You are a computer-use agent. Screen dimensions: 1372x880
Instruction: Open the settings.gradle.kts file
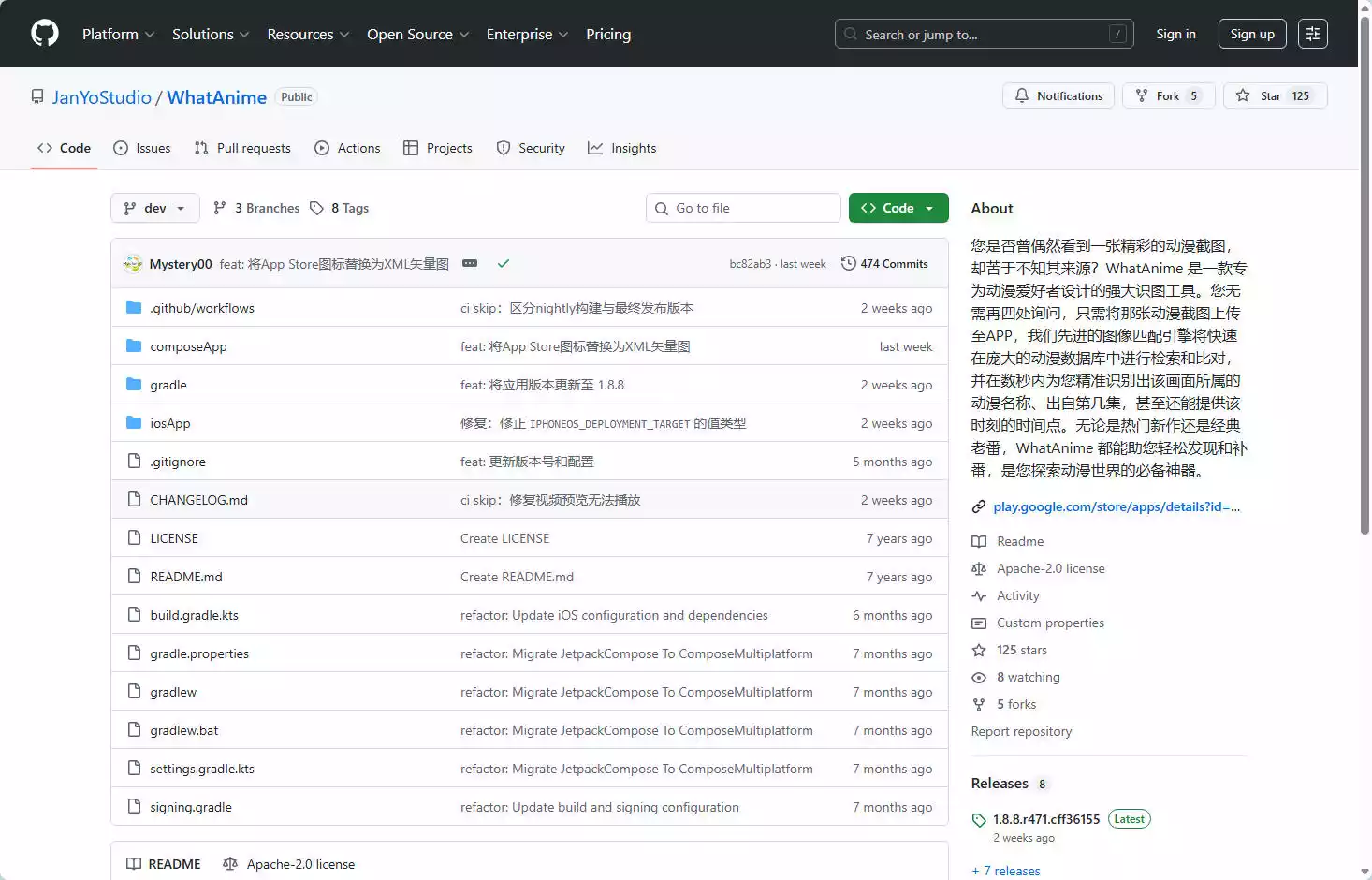pyautogui.click(x=202, y=769)
